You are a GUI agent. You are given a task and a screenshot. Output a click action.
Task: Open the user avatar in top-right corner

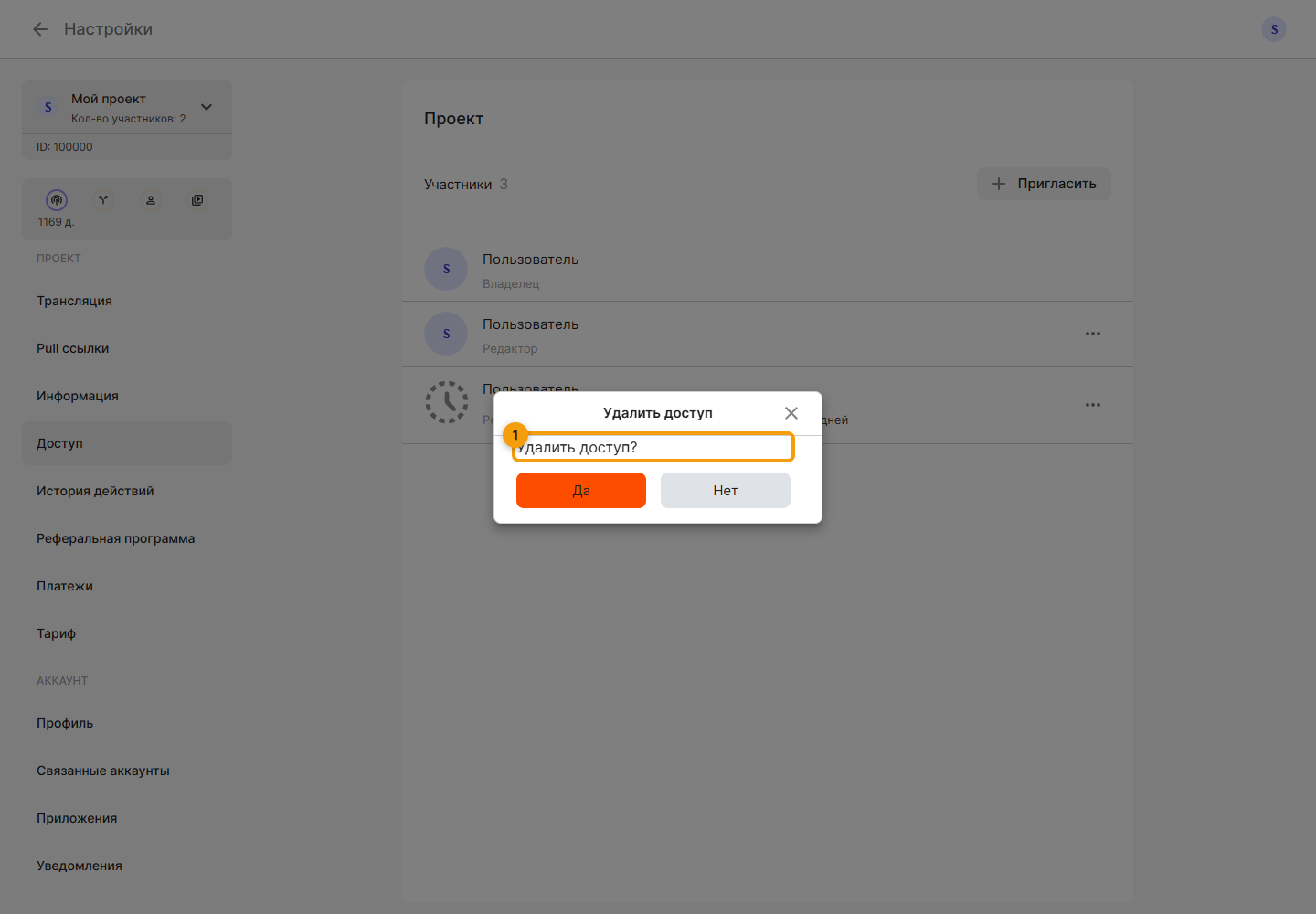pyautogui.click(x=1274, y=29)
